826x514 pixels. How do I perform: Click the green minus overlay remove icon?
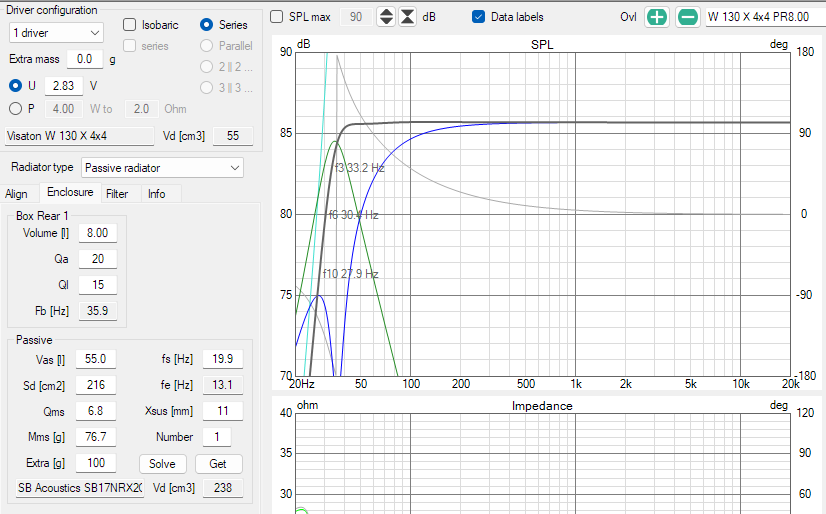pyautogui.click(x=687, y=17)
